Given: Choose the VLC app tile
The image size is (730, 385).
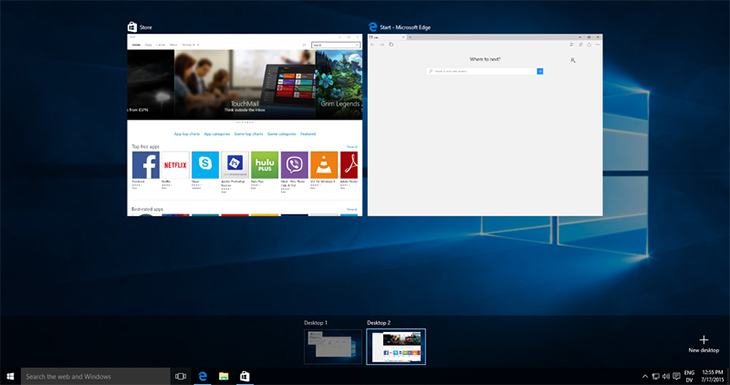Looking at the screenshot, I should 324,165.
